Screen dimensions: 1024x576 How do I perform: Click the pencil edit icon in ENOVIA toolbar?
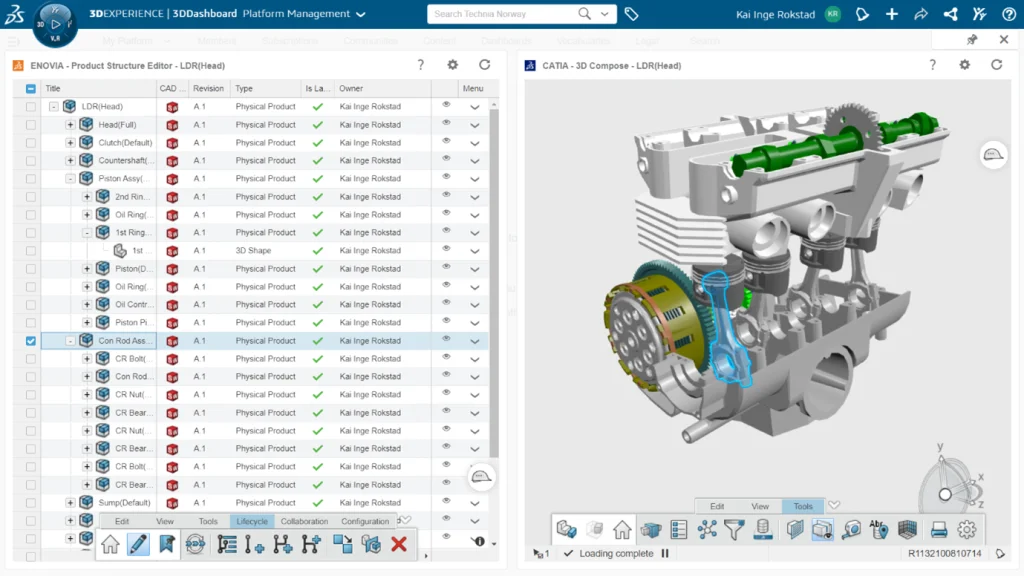click(138, 544)
